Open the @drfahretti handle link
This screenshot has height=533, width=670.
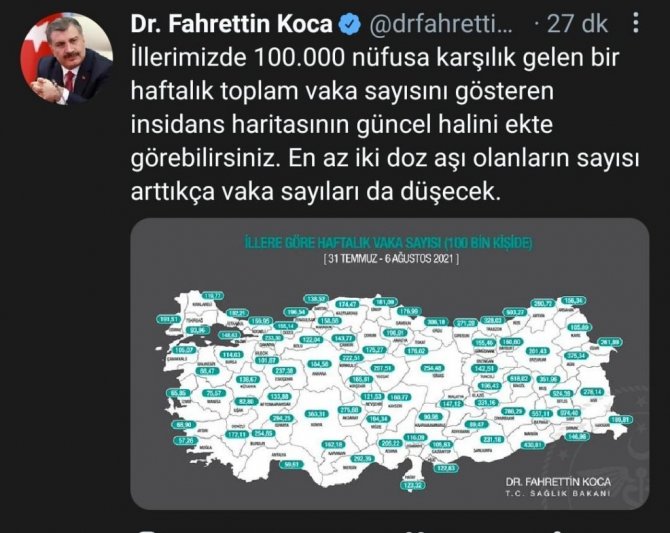[x=440, y=24]
